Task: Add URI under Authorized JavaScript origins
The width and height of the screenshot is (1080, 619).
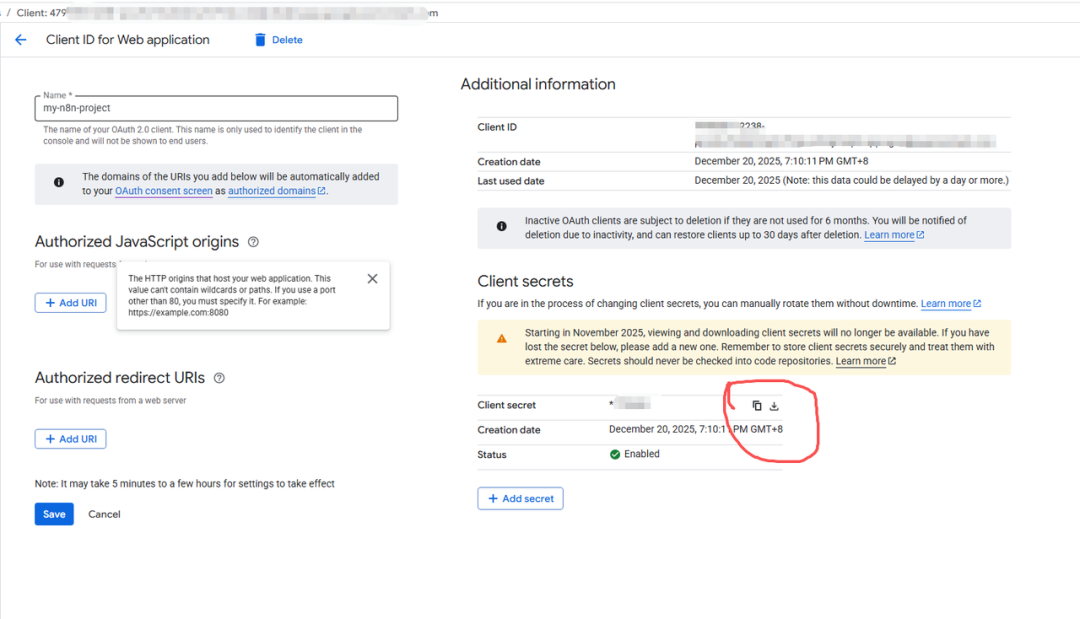Action: [x=70, y=302]
